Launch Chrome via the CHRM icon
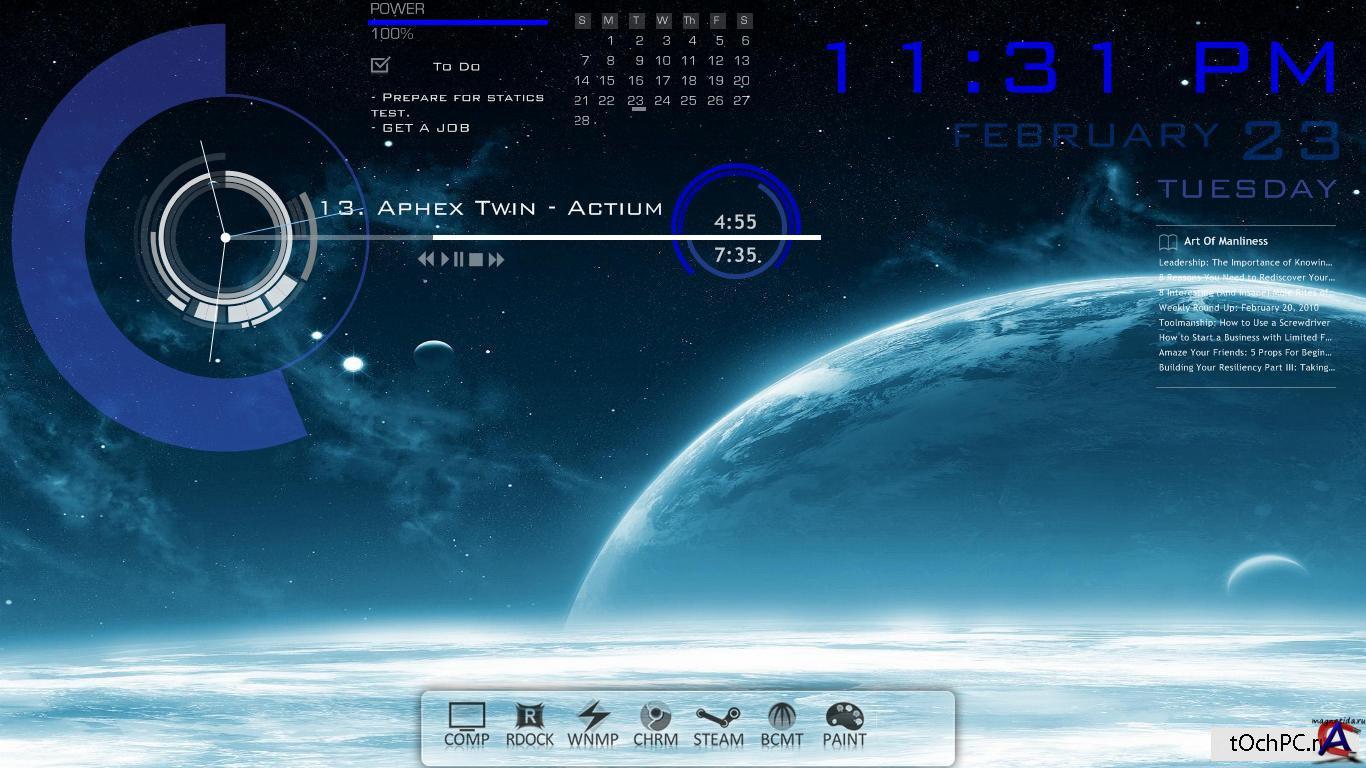 pos(655,724)
